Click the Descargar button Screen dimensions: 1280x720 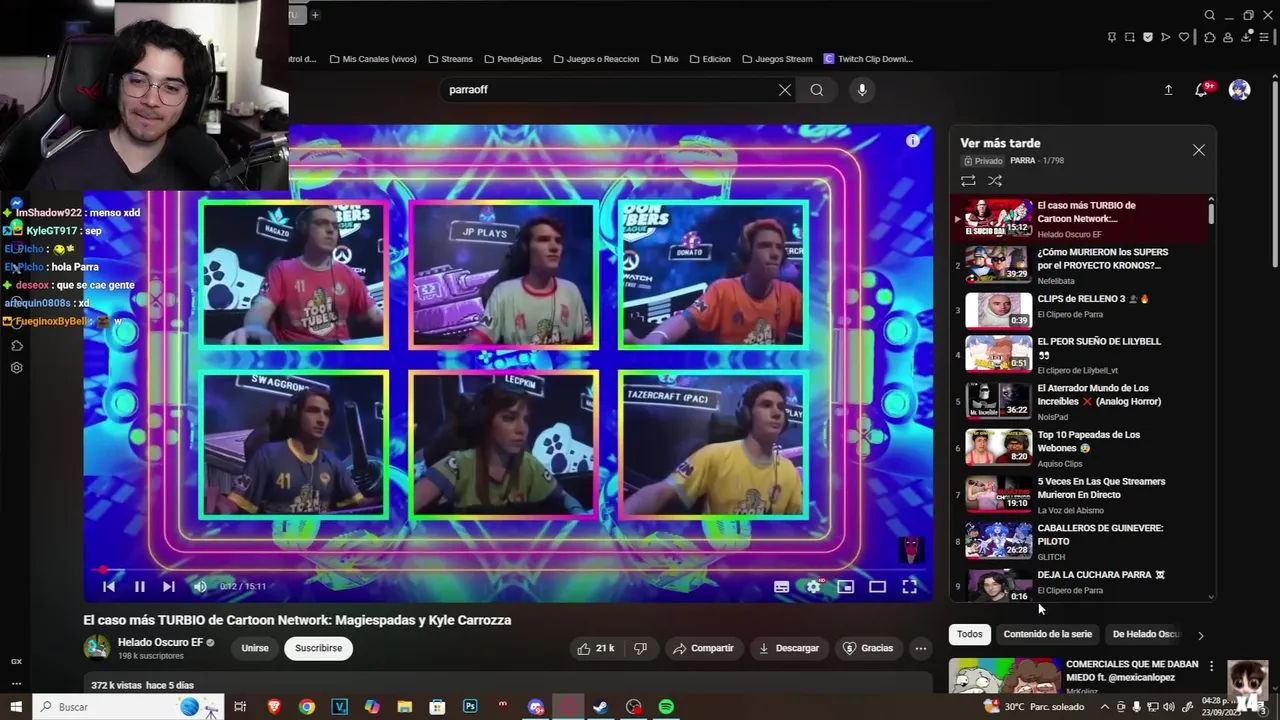coord(788,648)
